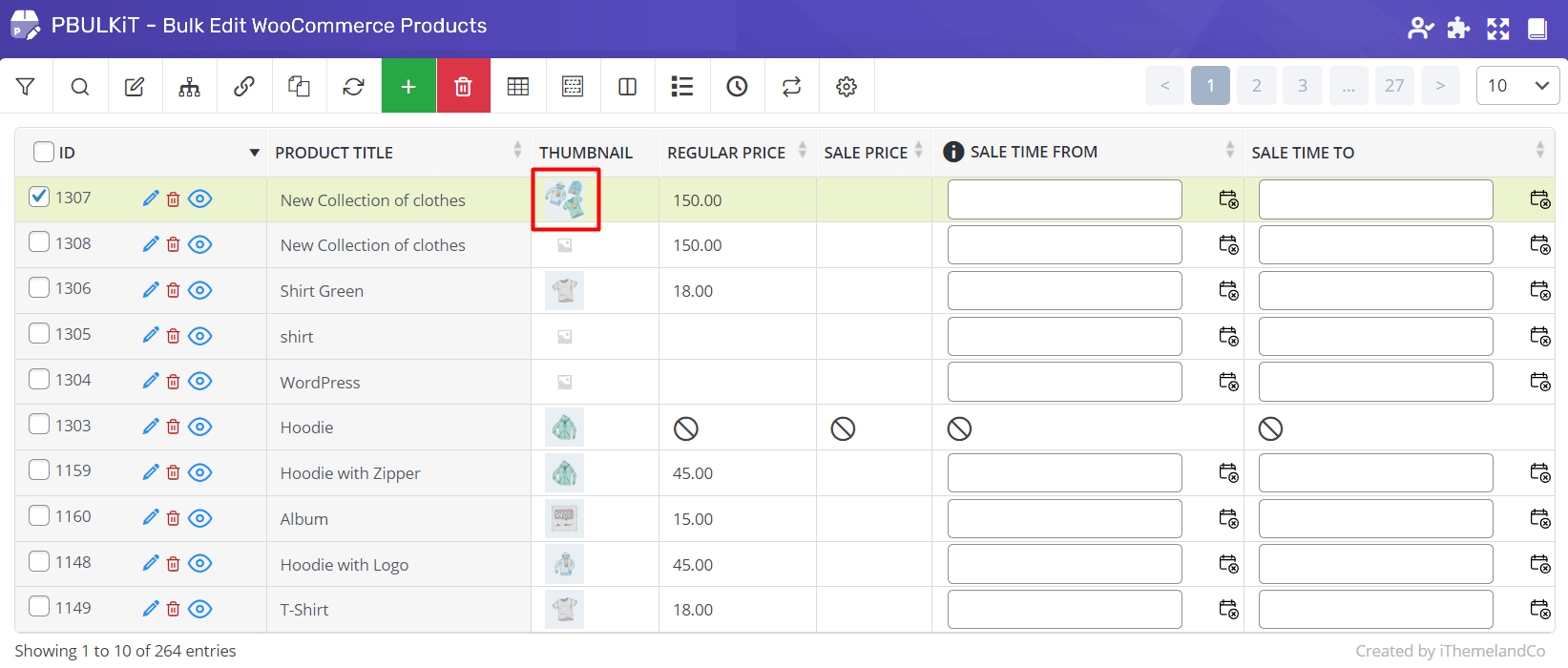Image resolution: width=1568 pixels, height=668 pixels.
Task: Sort by Product Title column arrows
Action: pos(517,150)
